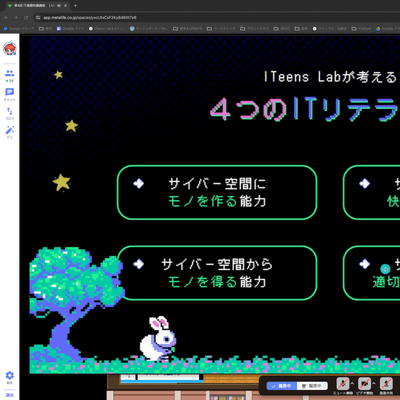The height and width of the screenshot is (400, 400).
Task: Open the Podcast bookmark folder
Action: (x=362, y=29)
